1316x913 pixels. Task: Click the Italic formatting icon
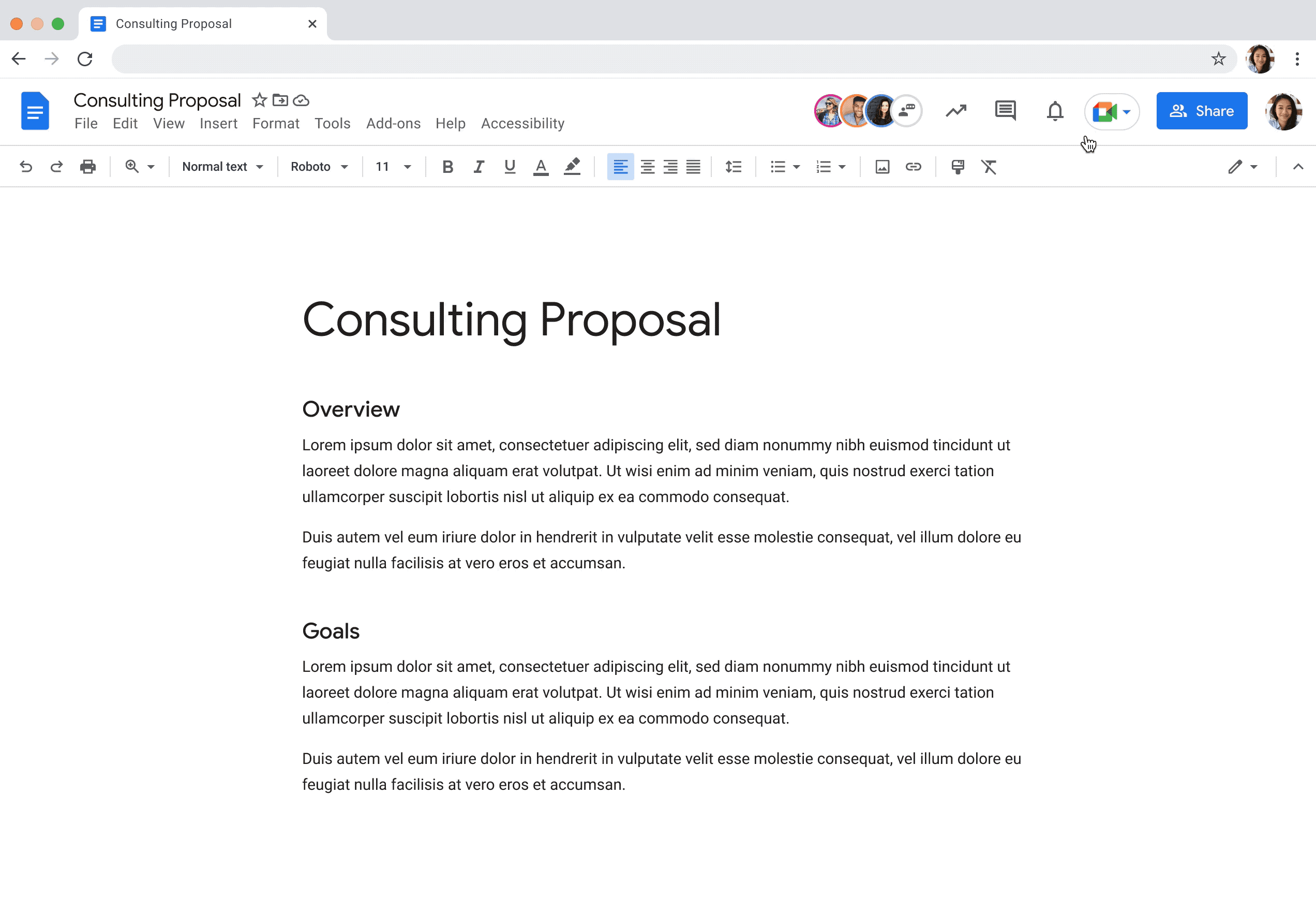478,167
